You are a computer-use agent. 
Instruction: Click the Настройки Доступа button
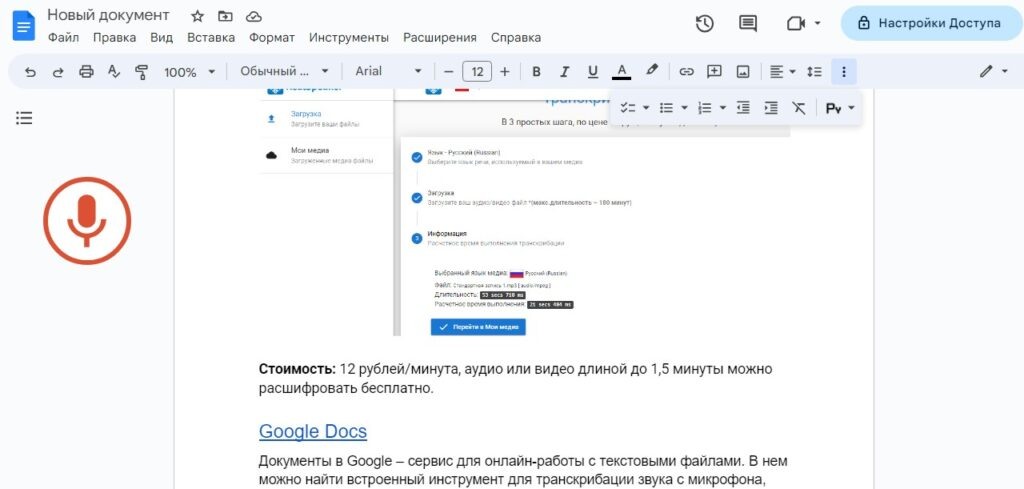(x=931, y=24)
